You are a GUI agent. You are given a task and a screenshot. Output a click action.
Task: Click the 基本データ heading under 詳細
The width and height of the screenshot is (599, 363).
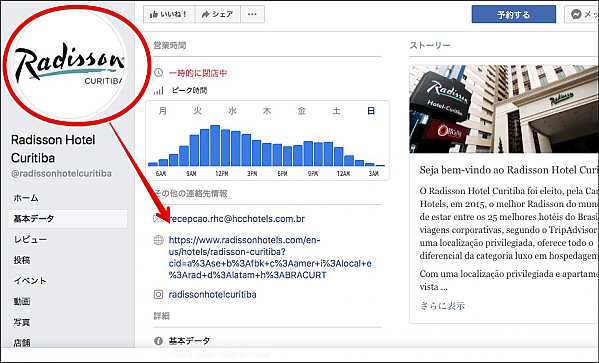[189, 341]
